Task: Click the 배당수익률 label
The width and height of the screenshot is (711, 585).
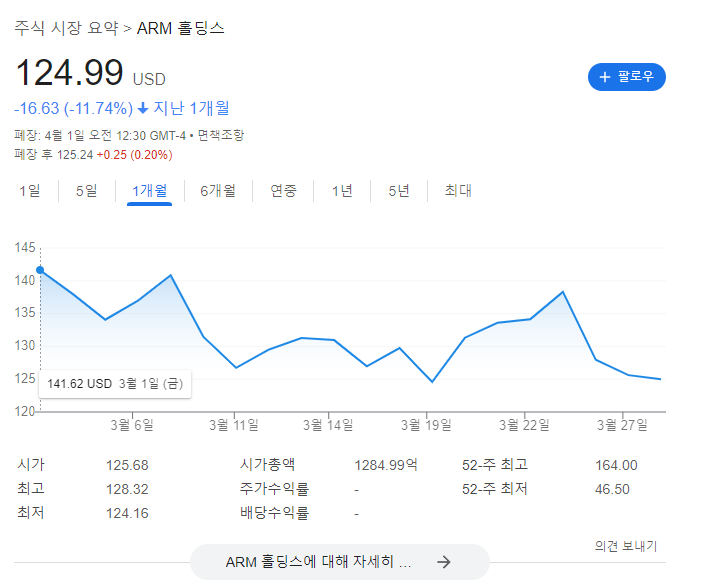Action: [275, 513]
